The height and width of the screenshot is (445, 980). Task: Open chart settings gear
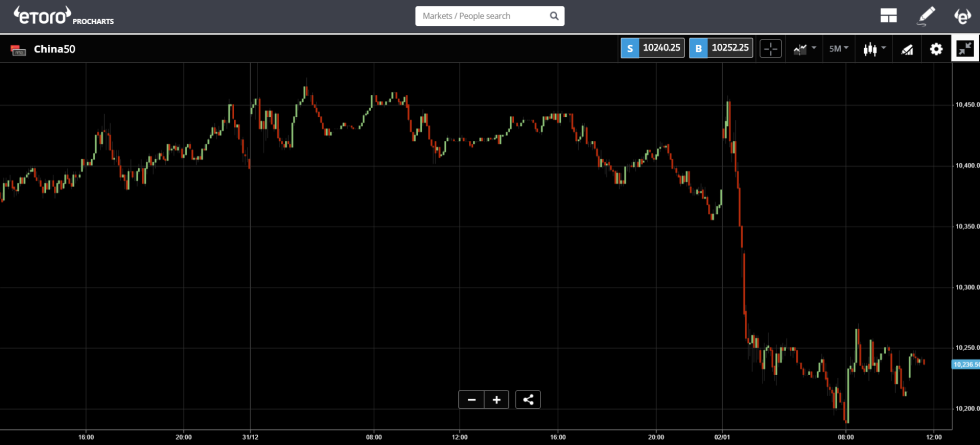936,49
